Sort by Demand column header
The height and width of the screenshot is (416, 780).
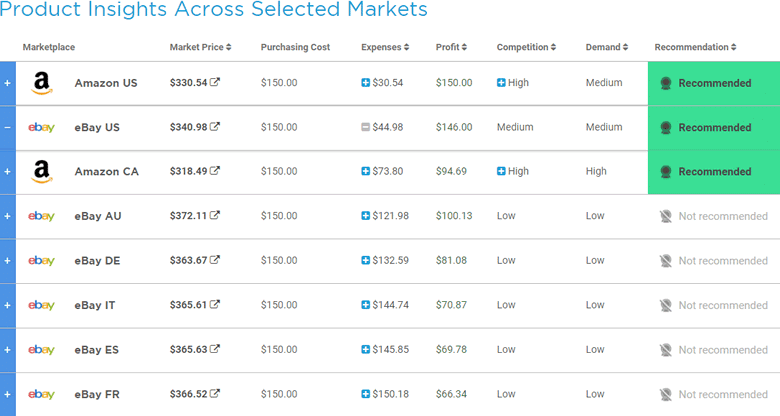tap(607, 47)
